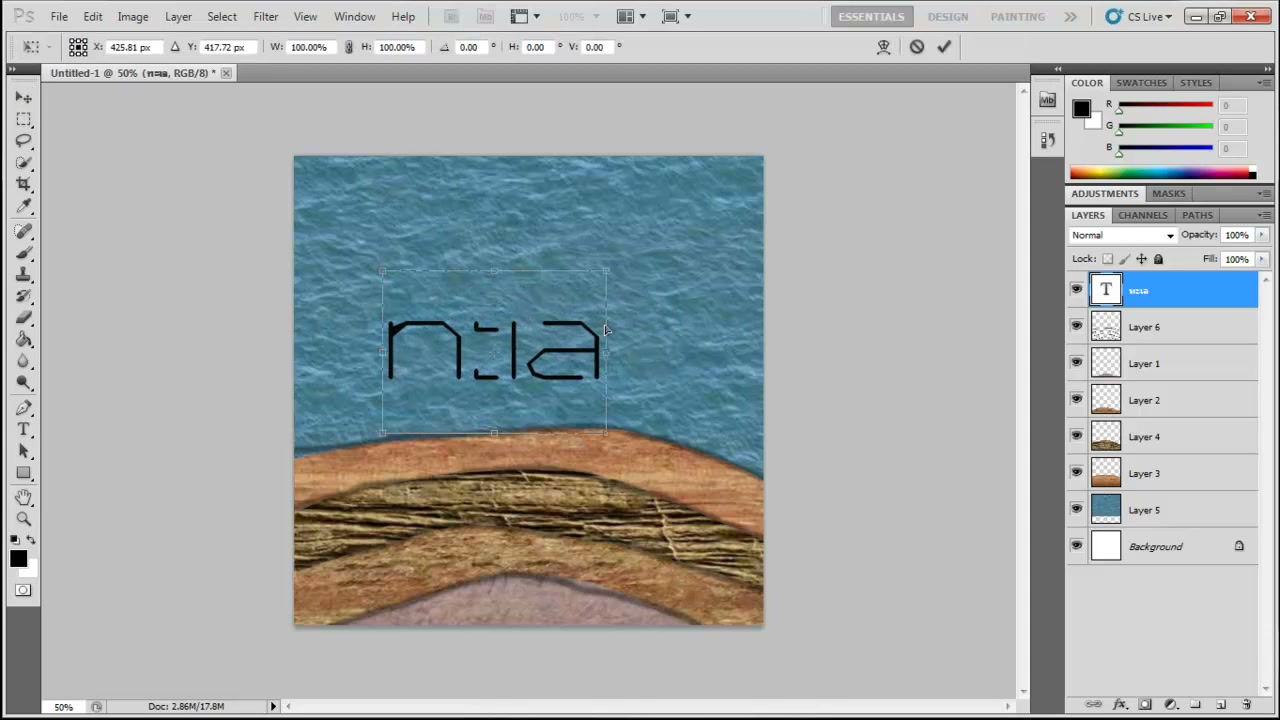Select the Pen tool
Viewport: 1280px width, 720px height.
(24, 409)
